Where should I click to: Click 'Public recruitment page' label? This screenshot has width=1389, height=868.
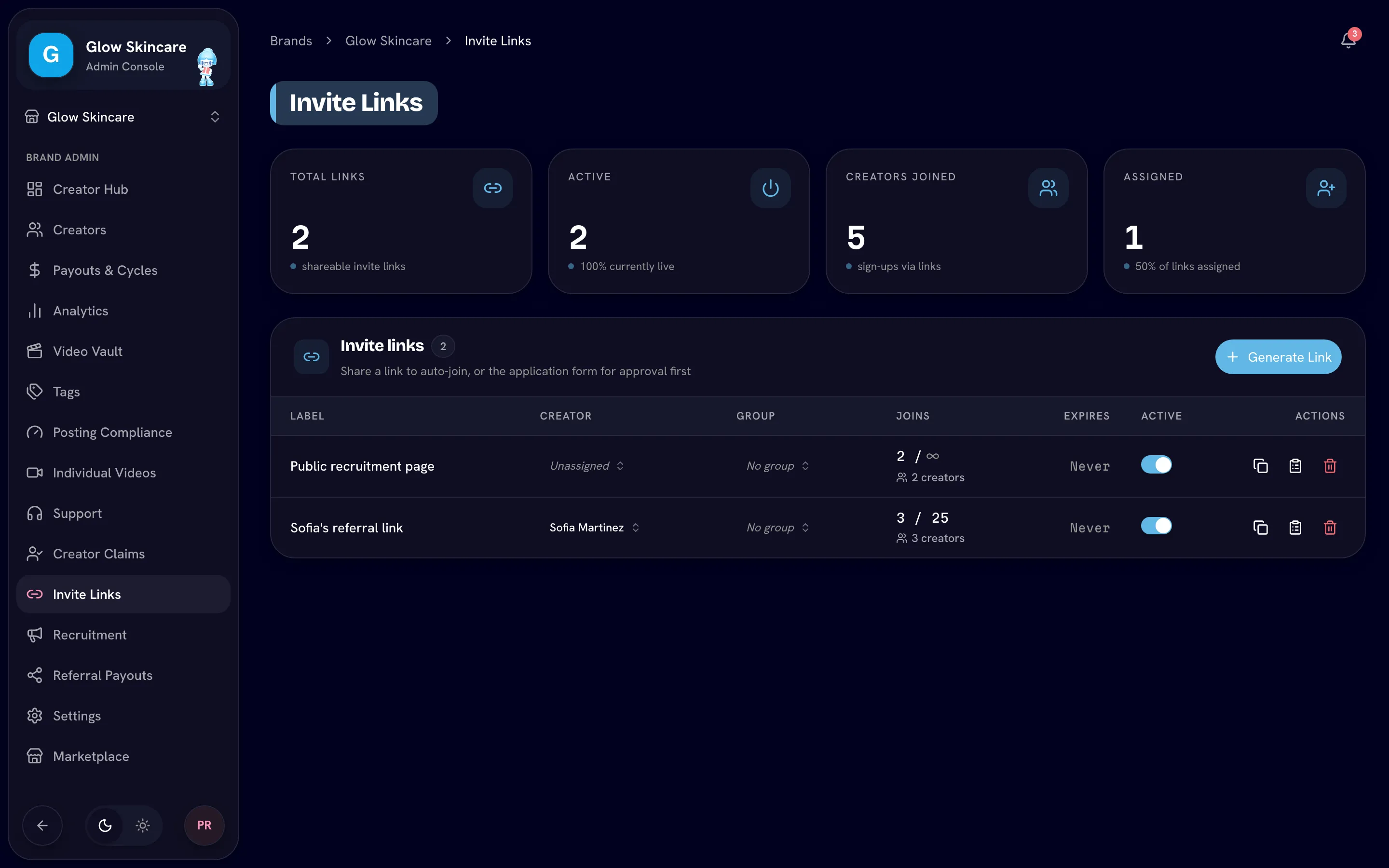click(362, 465)
